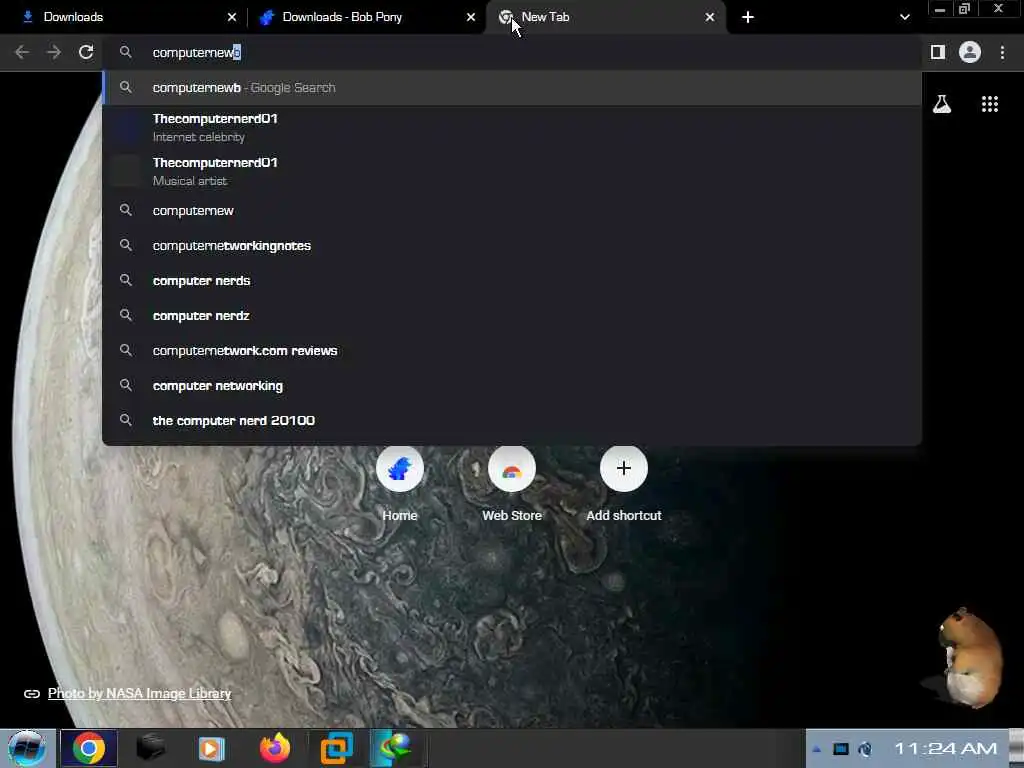1024x768 pixels.
Task: Reload the page with the refresh icon
Action: coord(86,52)
